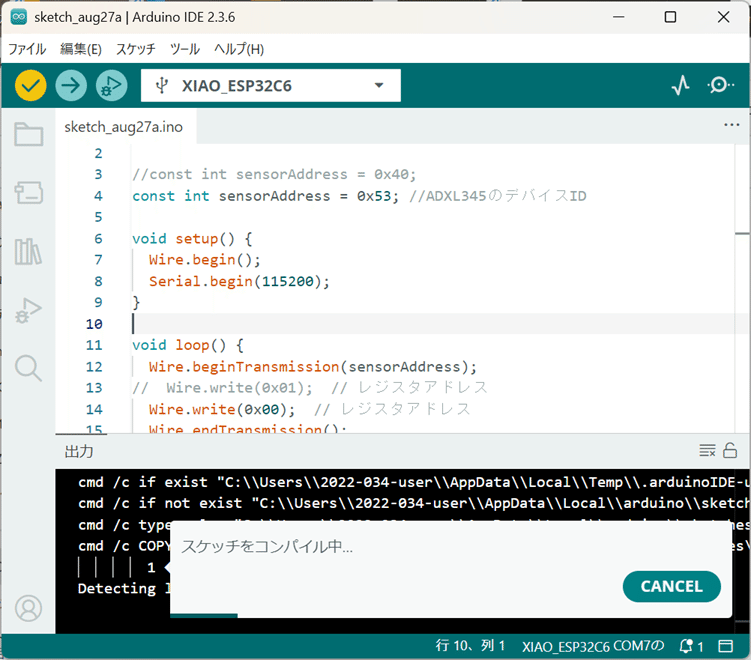
Task: Open the Serial Plotter
Action: coord(680,86)
